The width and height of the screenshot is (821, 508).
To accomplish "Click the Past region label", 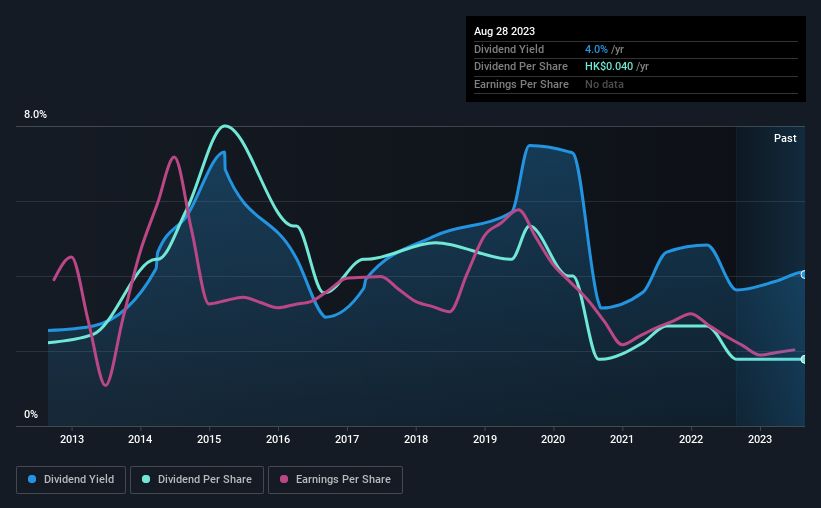I will tap(785, 138).
